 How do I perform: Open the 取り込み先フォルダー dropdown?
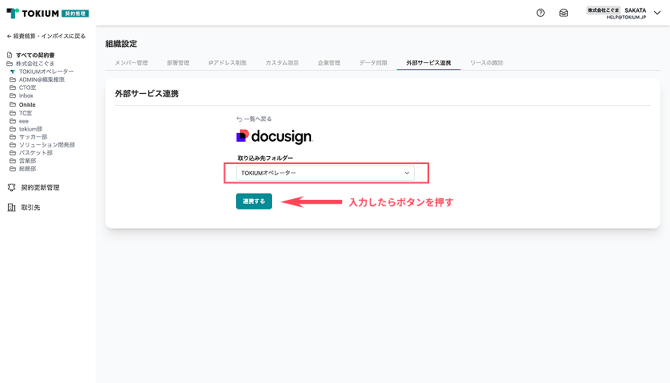(325, 173)
